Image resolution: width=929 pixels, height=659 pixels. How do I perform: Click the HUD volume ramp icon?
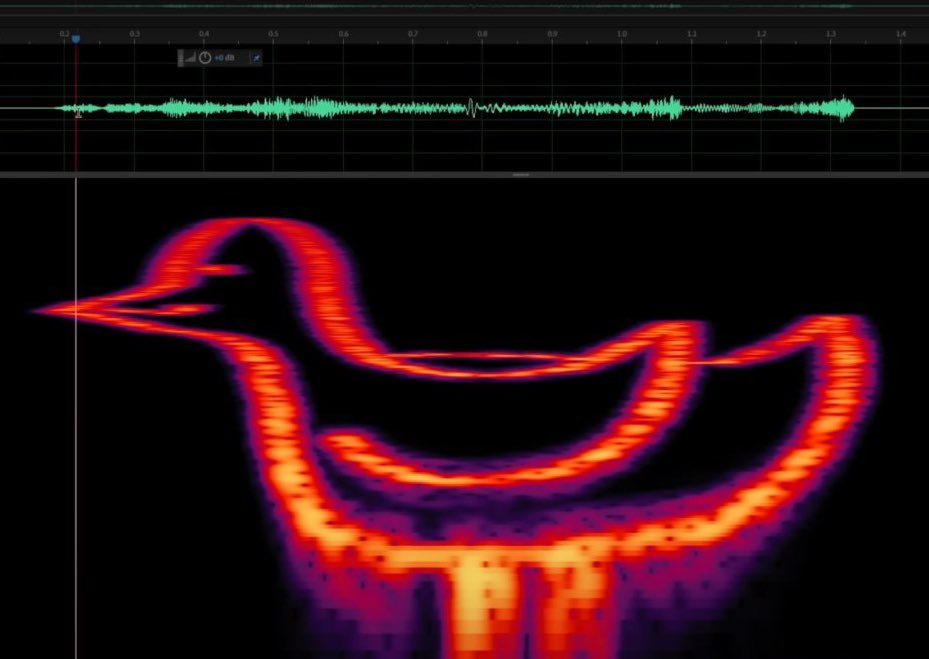coord(190,57)
